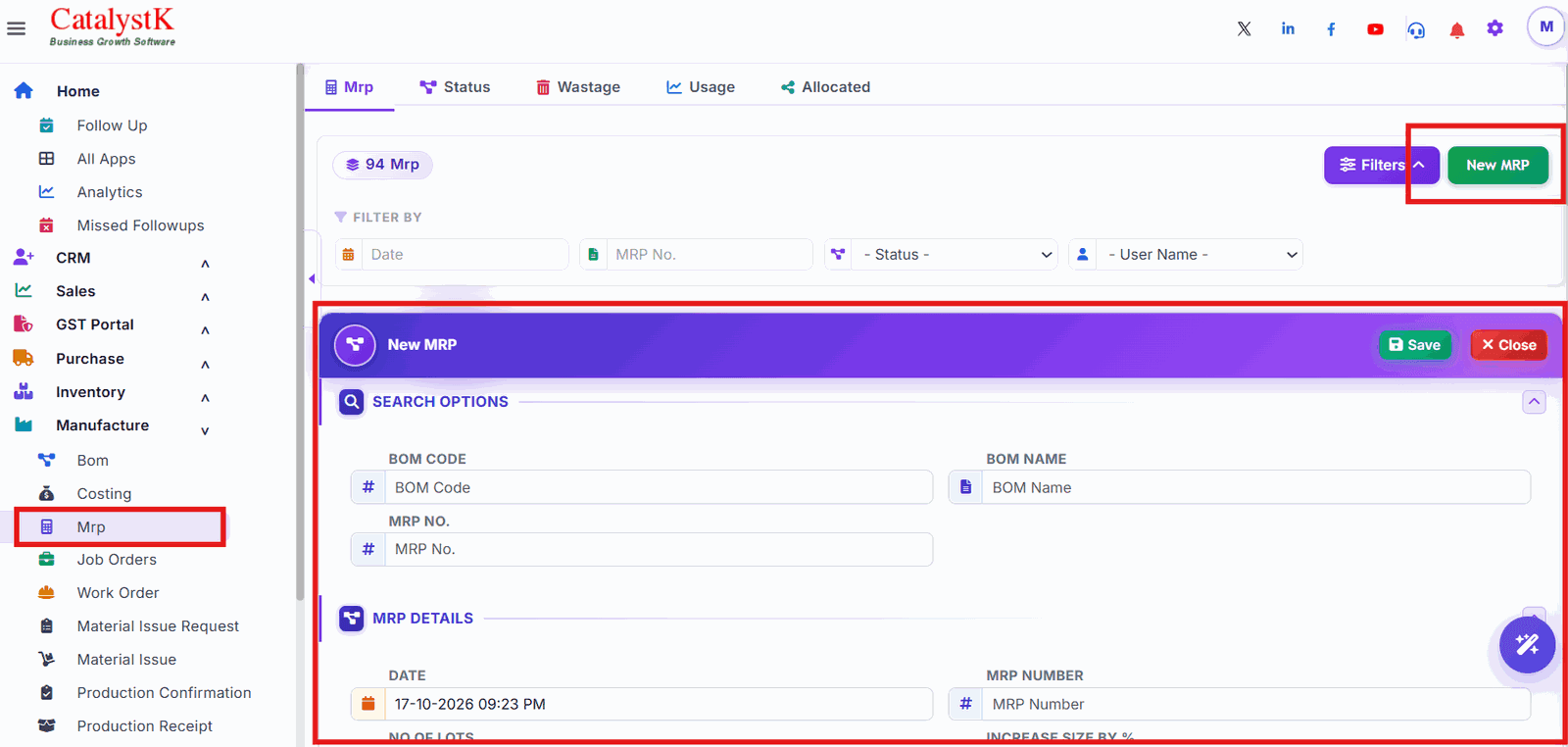Screen dimensions: 1568x747
Task: Switch to the Wastage tab
Action: coord(578,87)
